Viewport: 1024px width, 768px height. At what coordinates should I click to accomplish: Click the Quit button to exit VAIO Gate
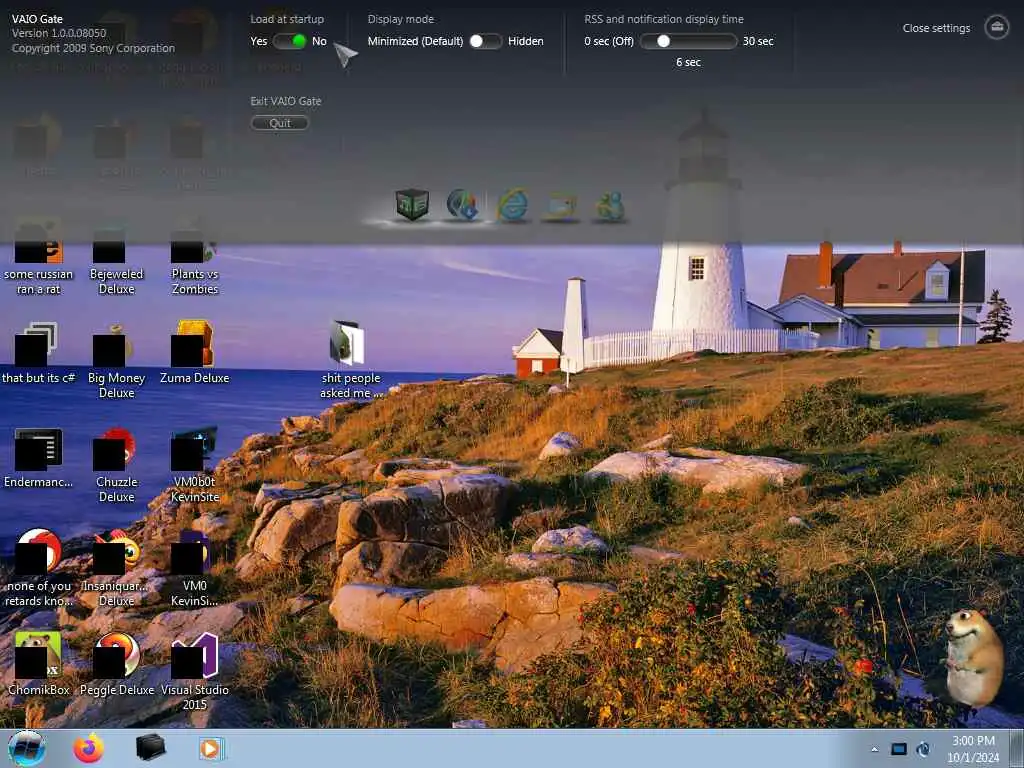280,123
